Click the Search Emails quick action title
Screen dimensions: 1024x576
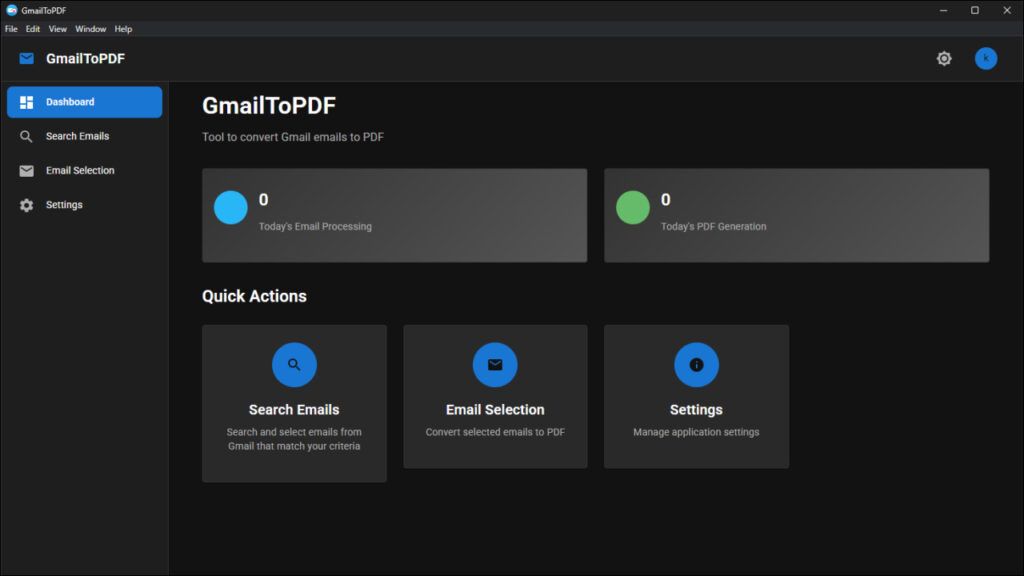coord(294,410)
